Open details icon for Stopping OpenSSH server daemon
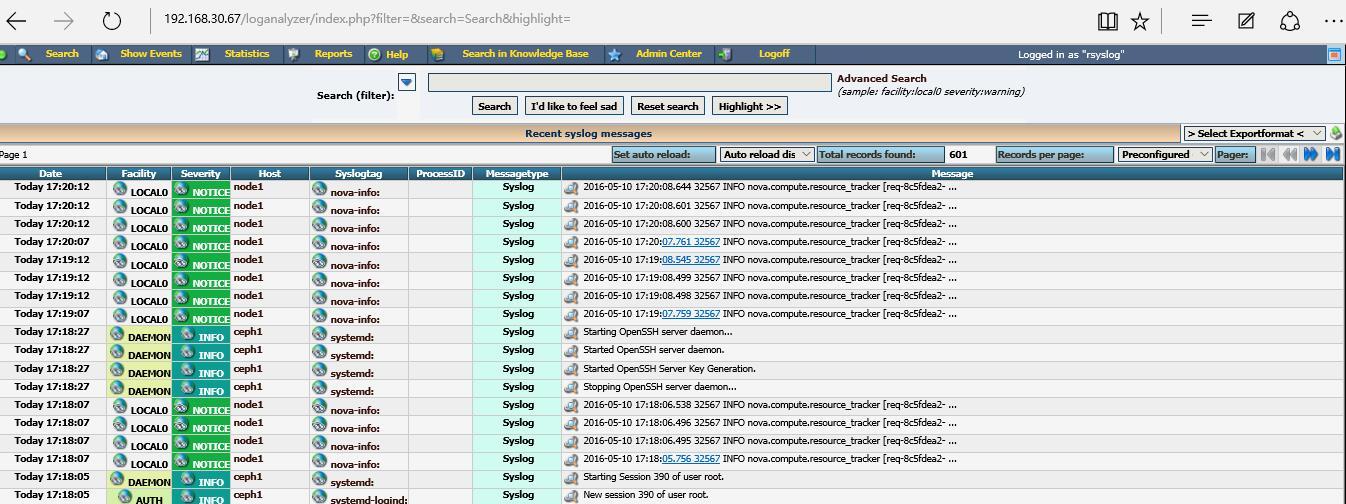 tap(571, 387)
